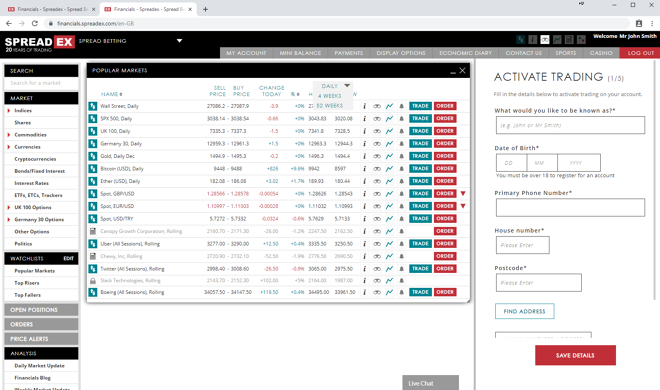
Task: Click header calculator icon in top bar
Action: click(569, 40)
